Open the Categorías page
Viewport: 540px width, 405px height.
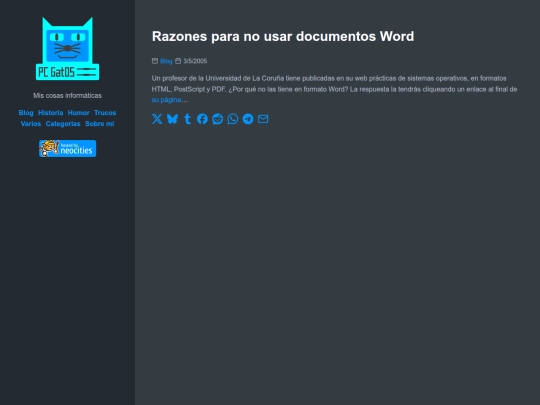[63, 124]
